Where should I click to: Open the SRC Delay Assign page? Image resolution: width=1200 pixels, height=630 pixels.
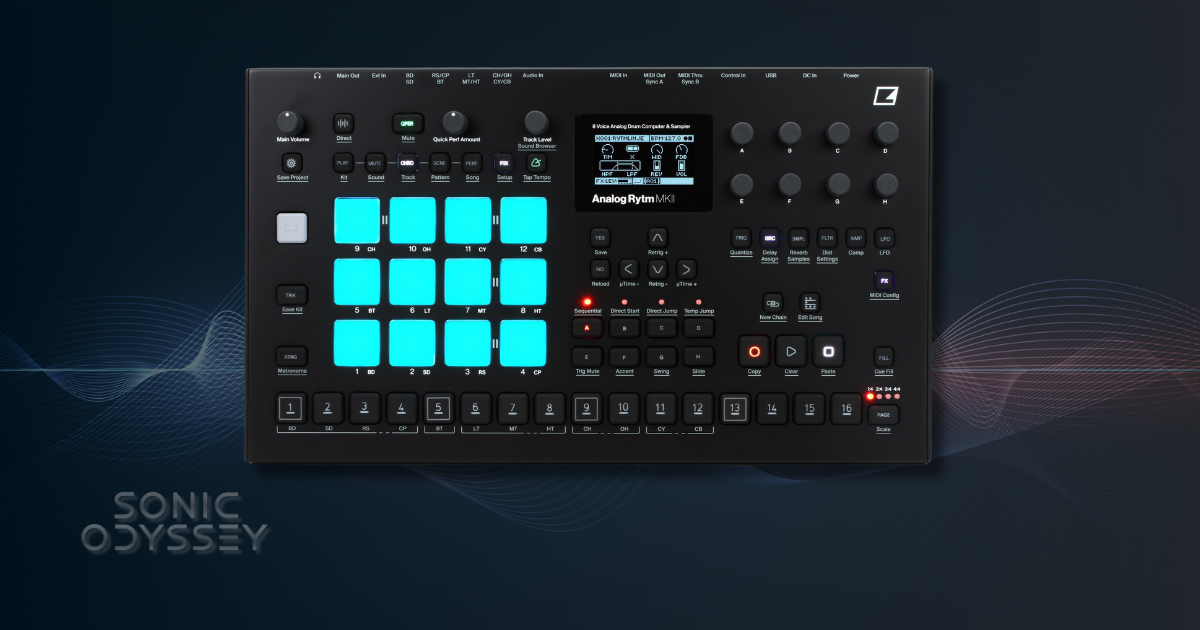[770, 238]
